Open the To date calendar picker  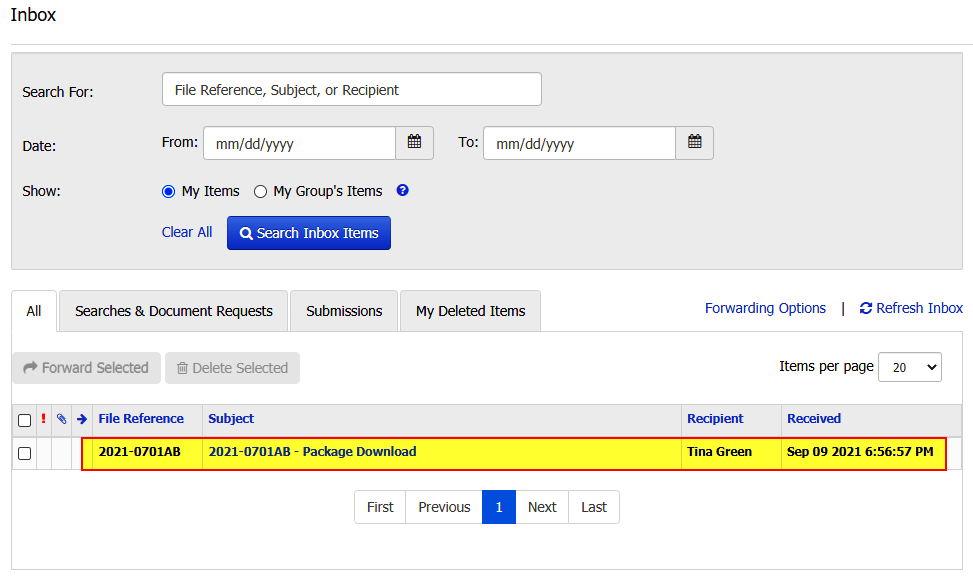(694, 143)
